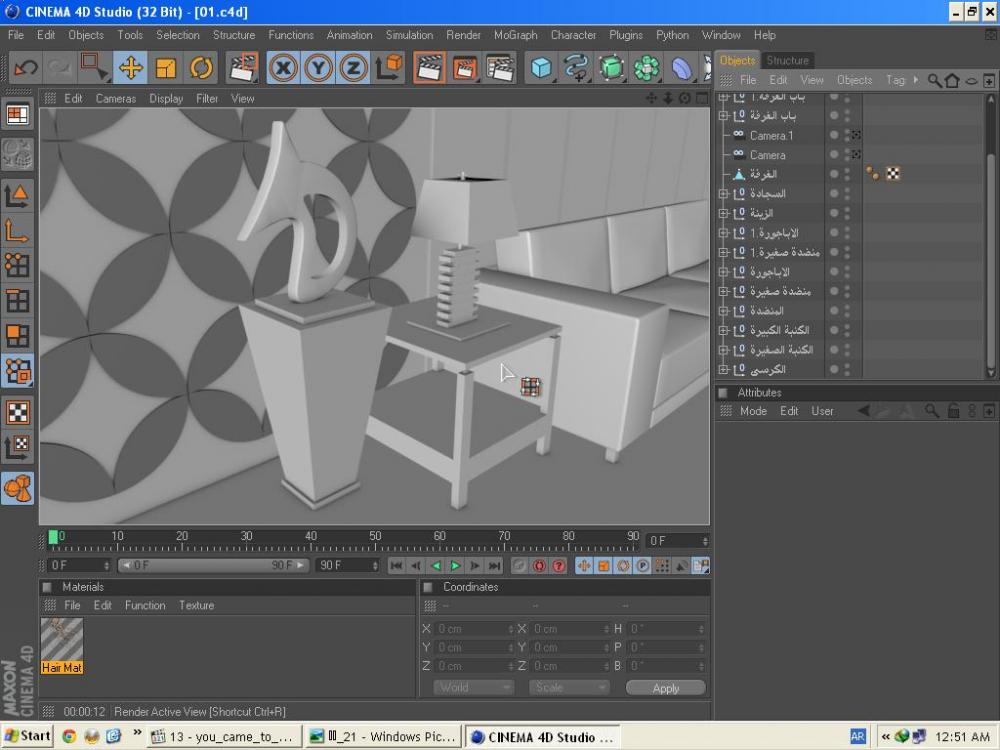1000x750 pixels.
Task: Select the Hair Mat material thumbnail
Action: [x=62, y=640]
